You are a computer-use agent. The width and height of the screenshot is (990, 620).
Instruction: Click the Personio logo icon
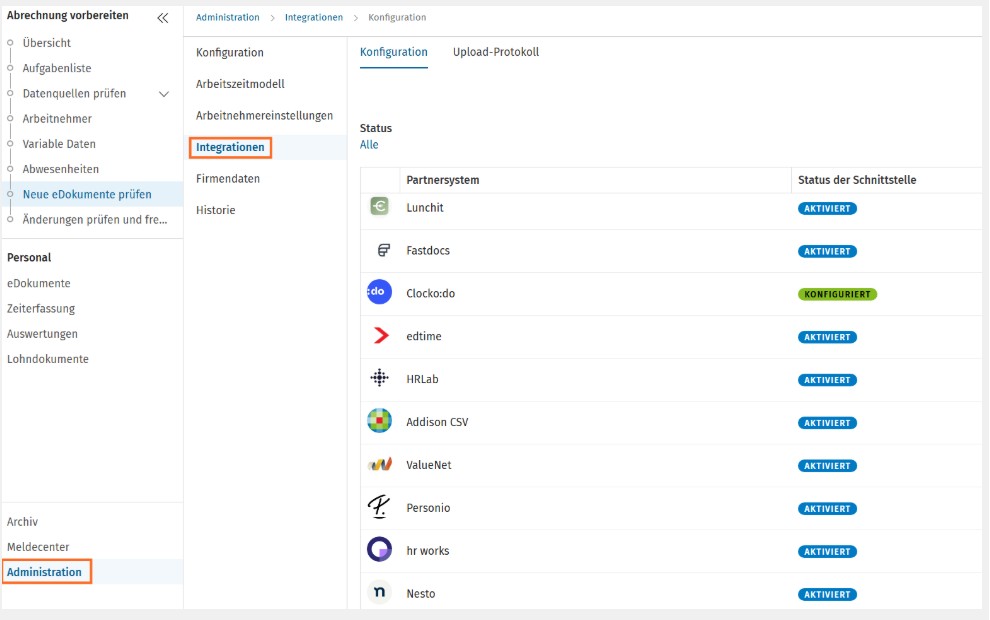379,507
